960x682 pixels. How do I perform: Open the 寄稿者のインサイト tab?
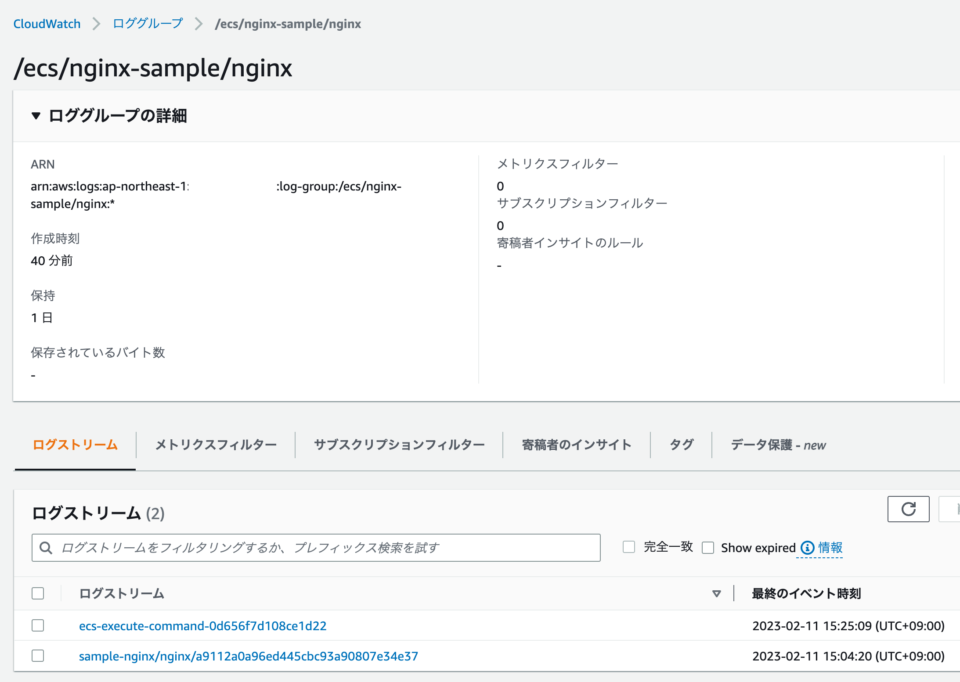576,445
